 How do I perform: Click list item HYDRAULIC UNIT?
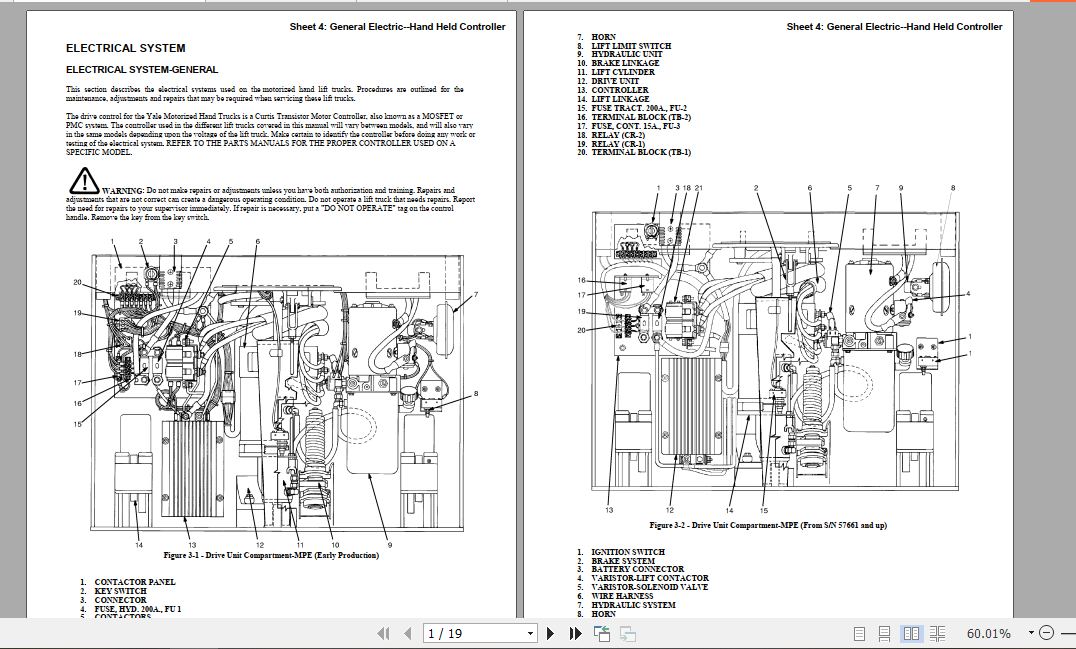click(x=620, y=54)
